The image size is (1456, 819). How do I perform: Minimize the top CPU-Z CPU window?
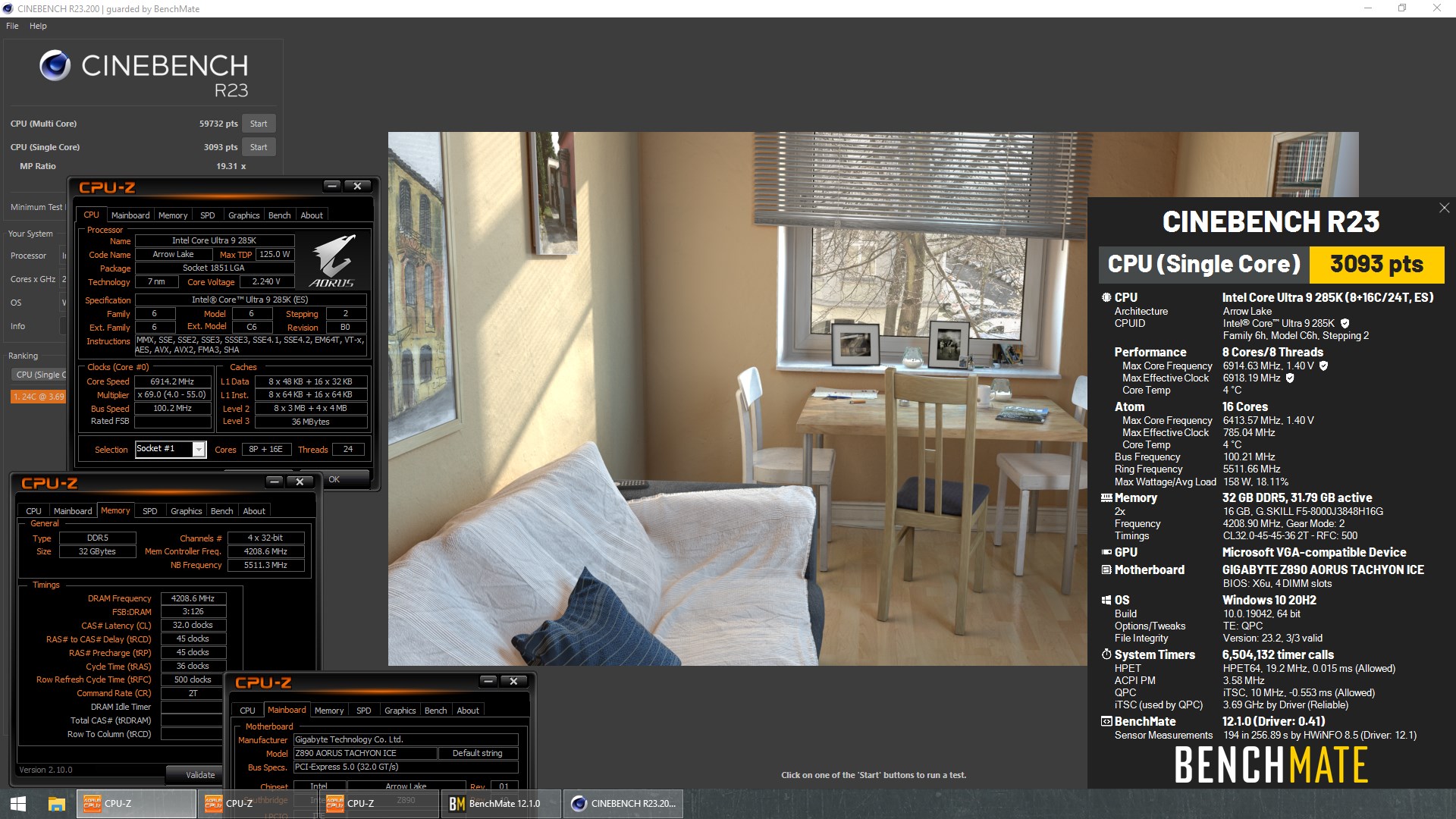tap(331, 186)
